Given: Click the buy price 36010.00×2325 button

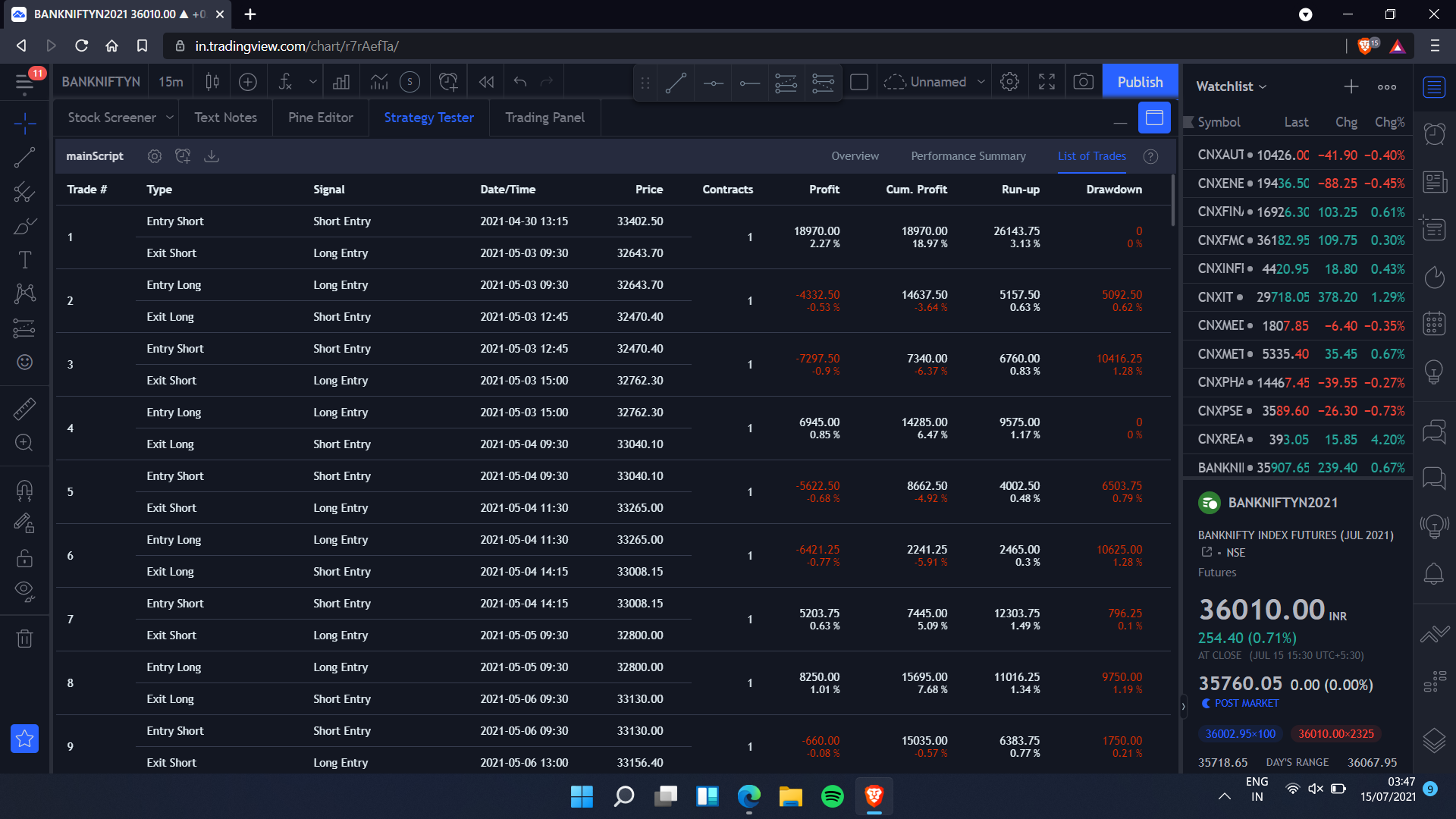Looking at the screenshot, I should (1336, 734).
